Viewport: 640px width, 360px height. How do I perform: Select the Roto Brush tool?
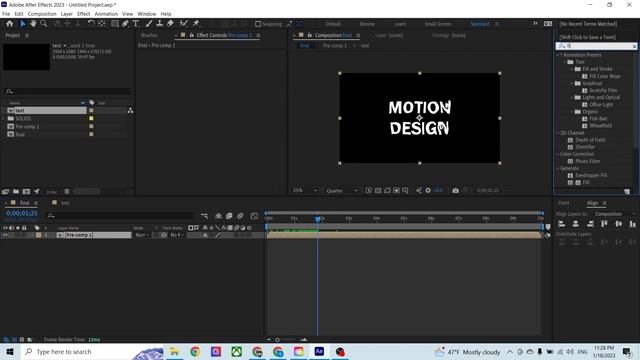183,24
